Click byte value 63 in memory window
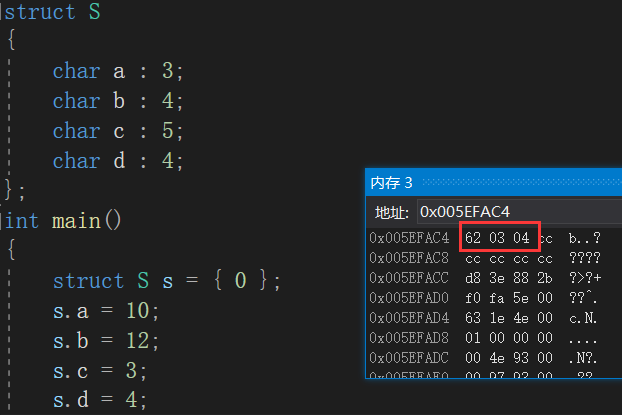622x415 pixels. pyautogui.click(x=473, y=318)
